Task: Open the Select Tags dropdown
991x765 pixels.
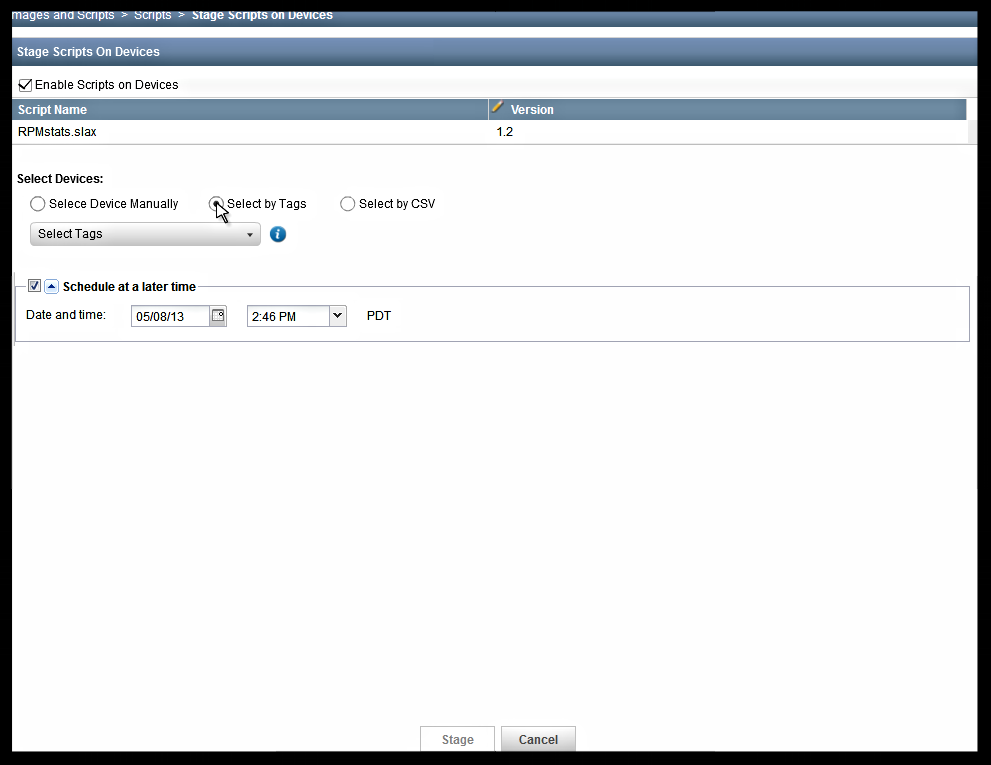Action: [x=145, y=234]
